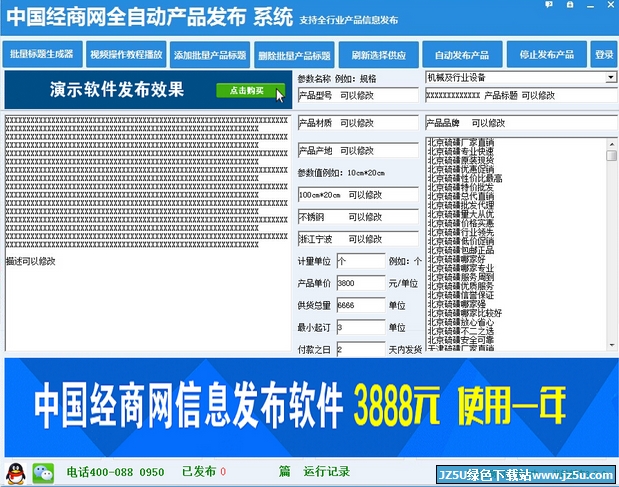Minimize the publishing software window

(590, 6)
